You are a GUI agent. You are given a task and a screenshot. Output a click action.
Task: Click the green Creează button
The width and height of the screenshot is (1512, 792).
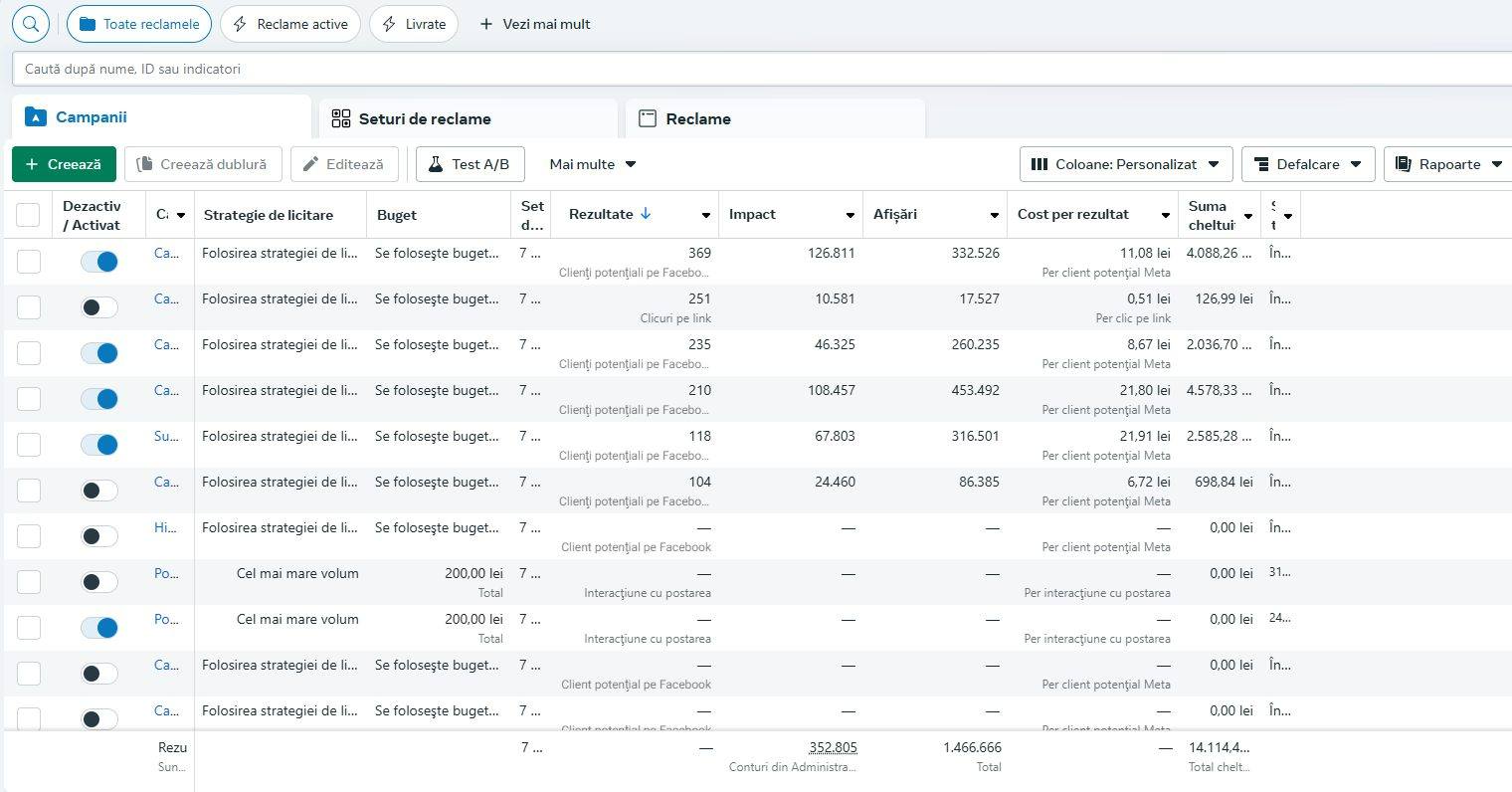64,164
